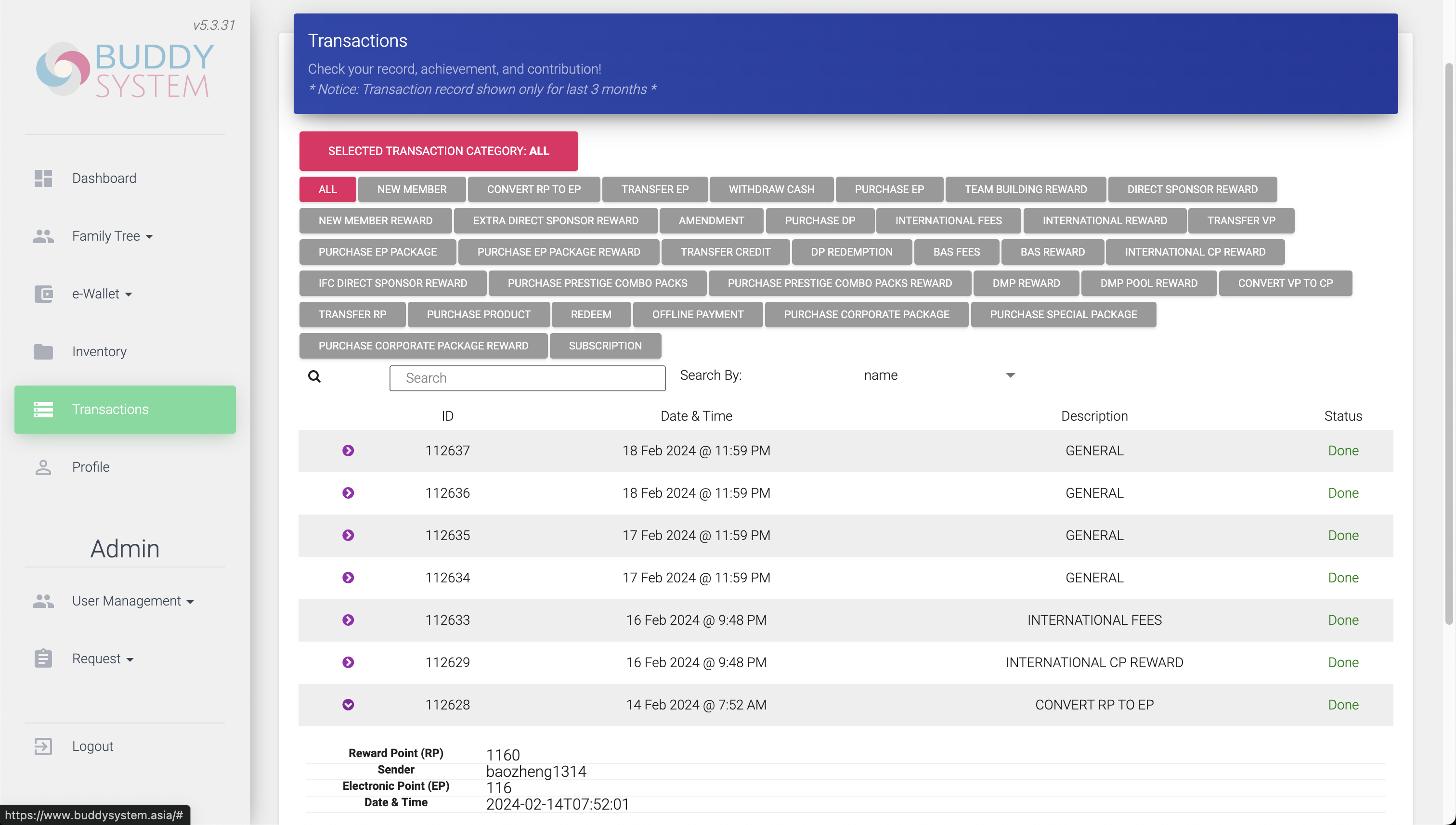Click the Buddy System logo
Screen dimensions: 1456x825
[125, 70]
